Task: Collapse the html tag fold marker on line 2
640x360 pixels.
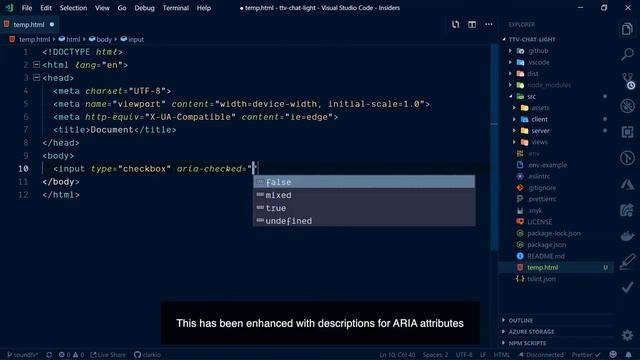Action: click(x=36, y=64)
